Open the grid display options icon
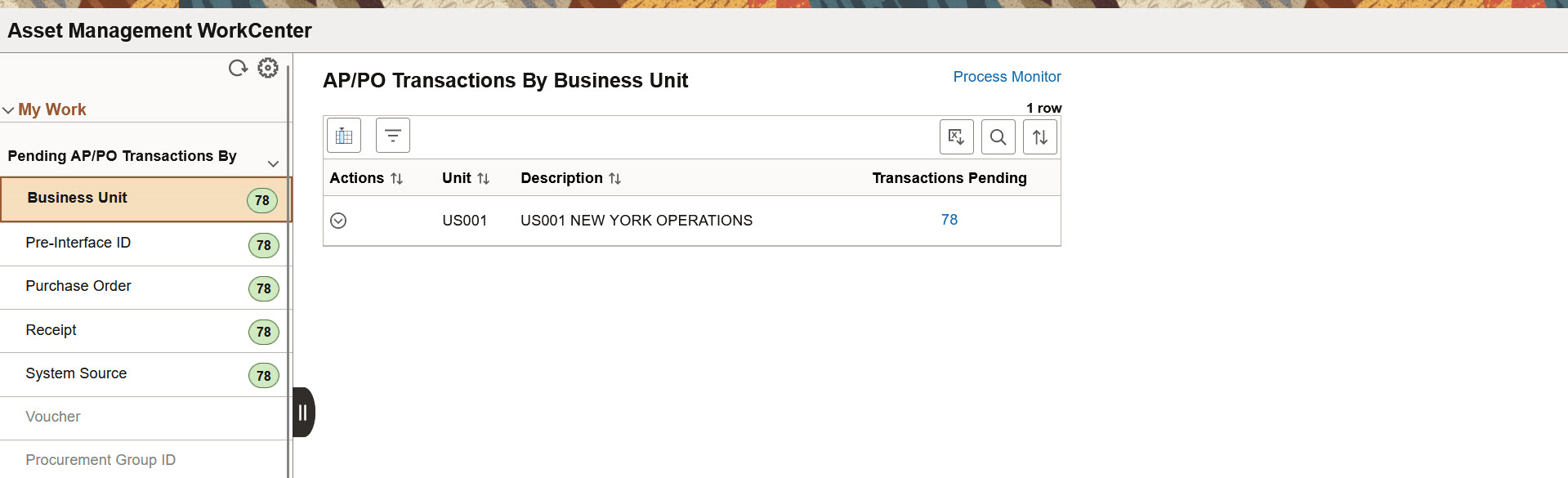 (x=343, y=135)
